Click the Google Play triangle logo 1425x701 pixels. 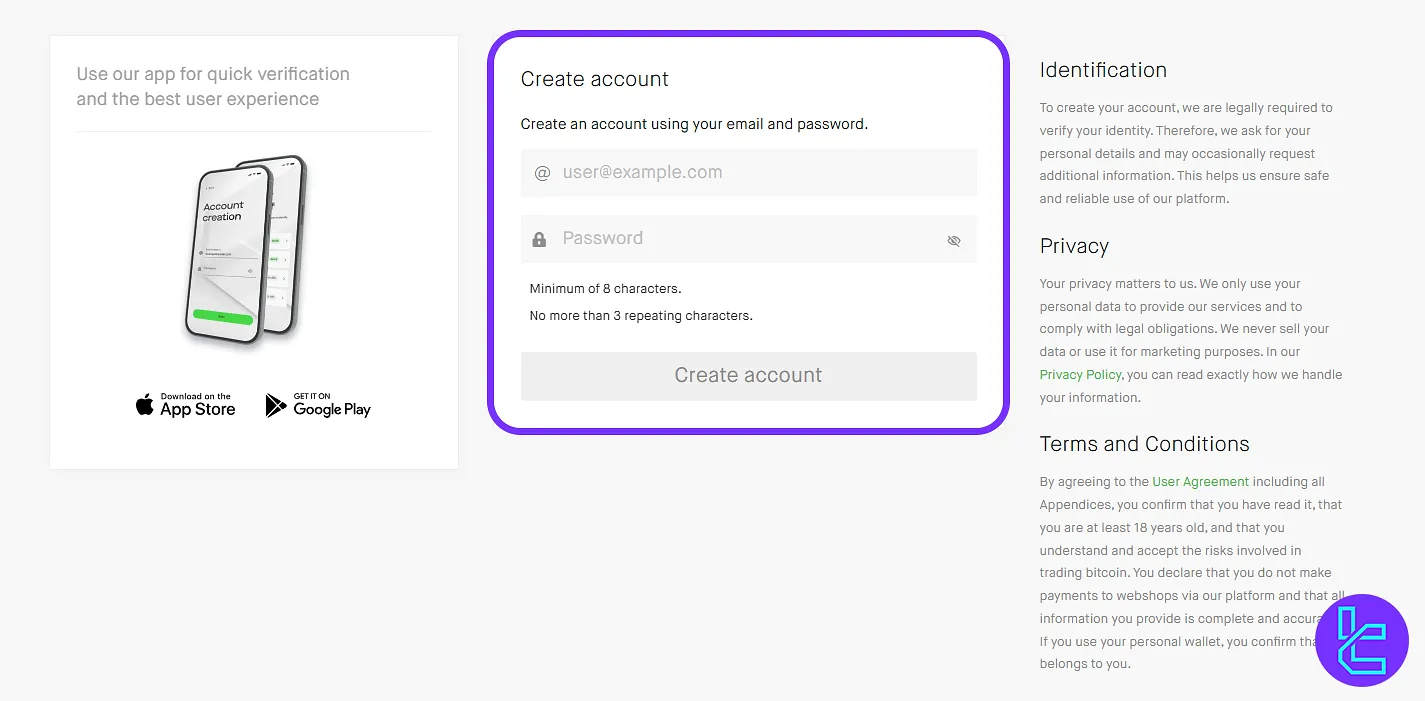(275, 405)
